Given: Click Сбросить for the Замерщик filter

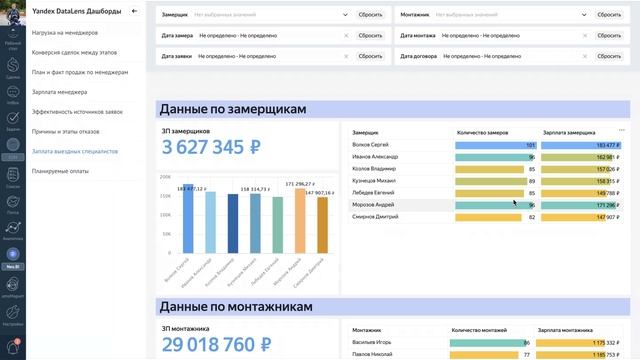Looking at the screenshot, I should point(370,15).
